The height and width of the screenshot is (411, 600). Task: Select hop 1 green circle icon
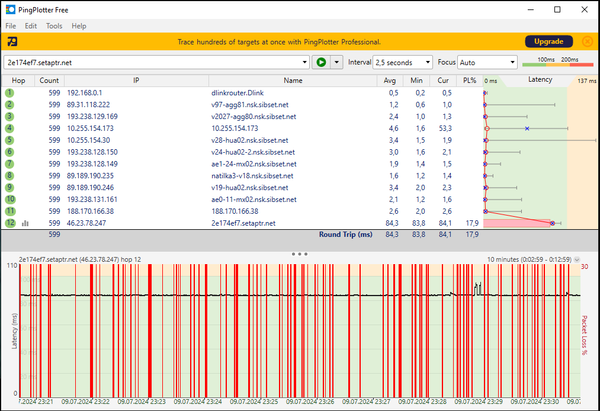pos(10,93)
